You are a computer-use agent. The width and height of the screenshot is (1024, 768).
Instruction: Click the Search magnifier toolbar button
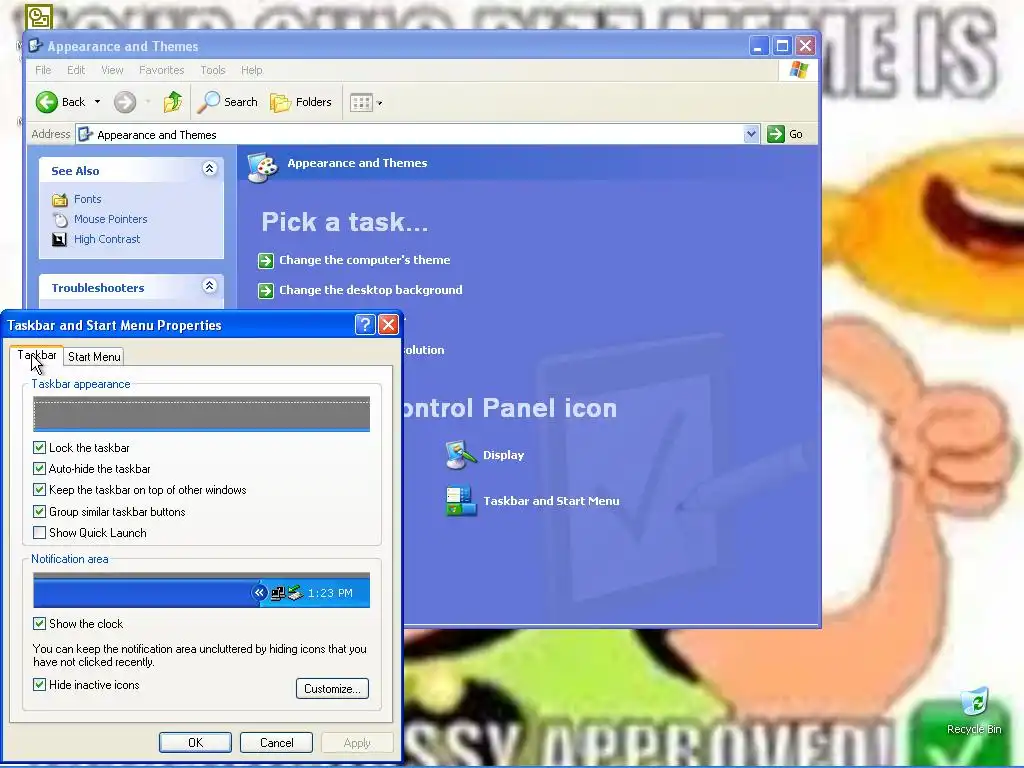(227, 102)
